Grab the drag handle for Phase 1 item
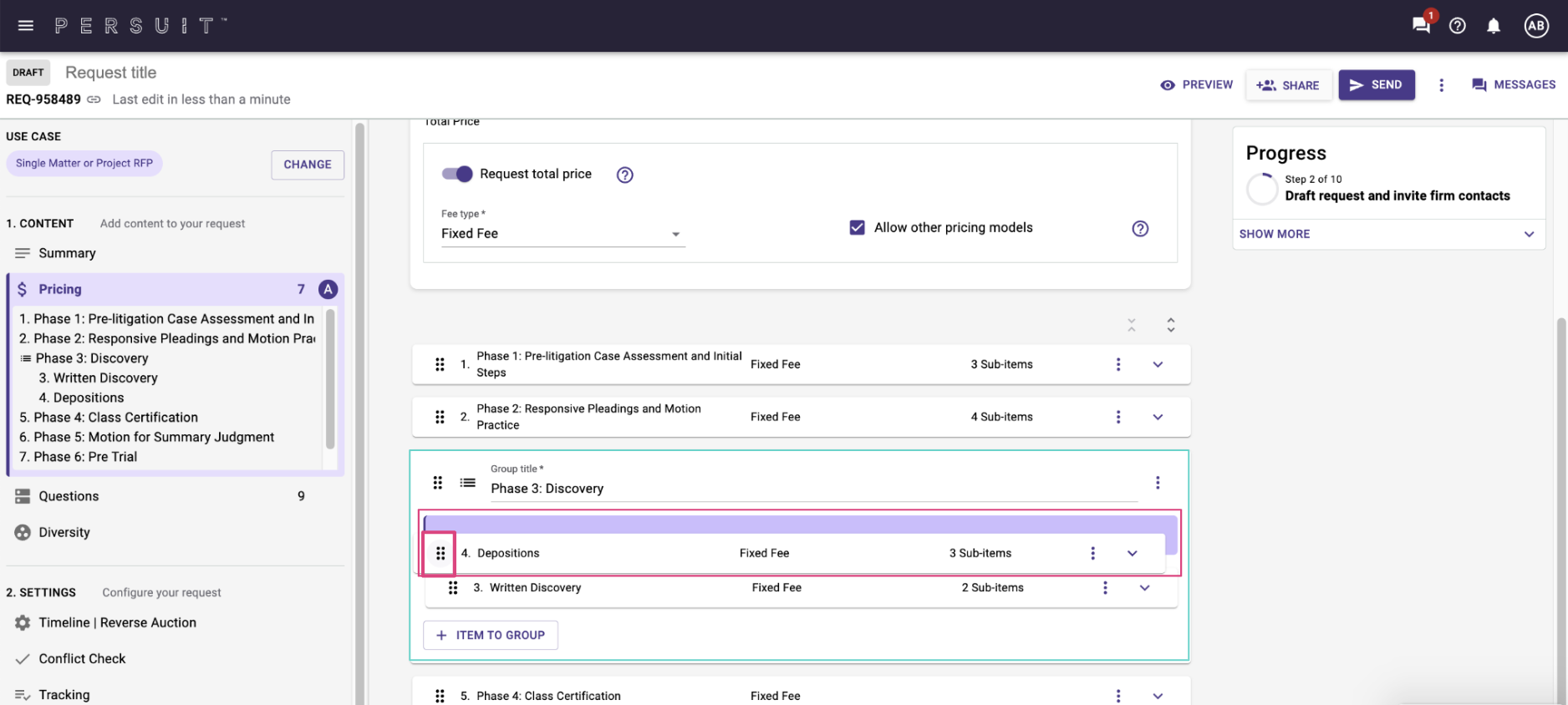 [x=440, y=364]
